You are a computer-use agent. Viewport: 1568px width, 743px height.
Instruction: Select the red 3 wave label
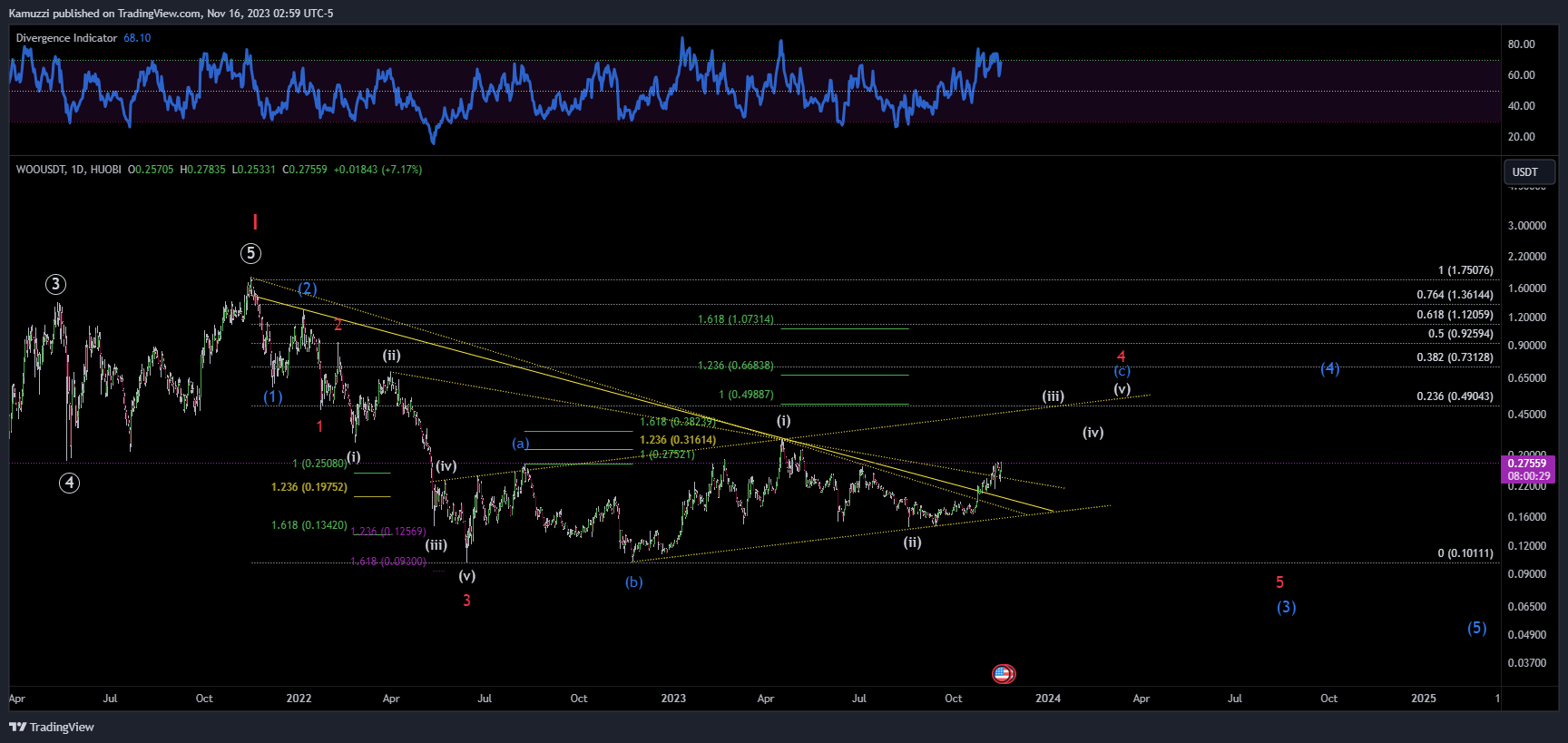466,601
